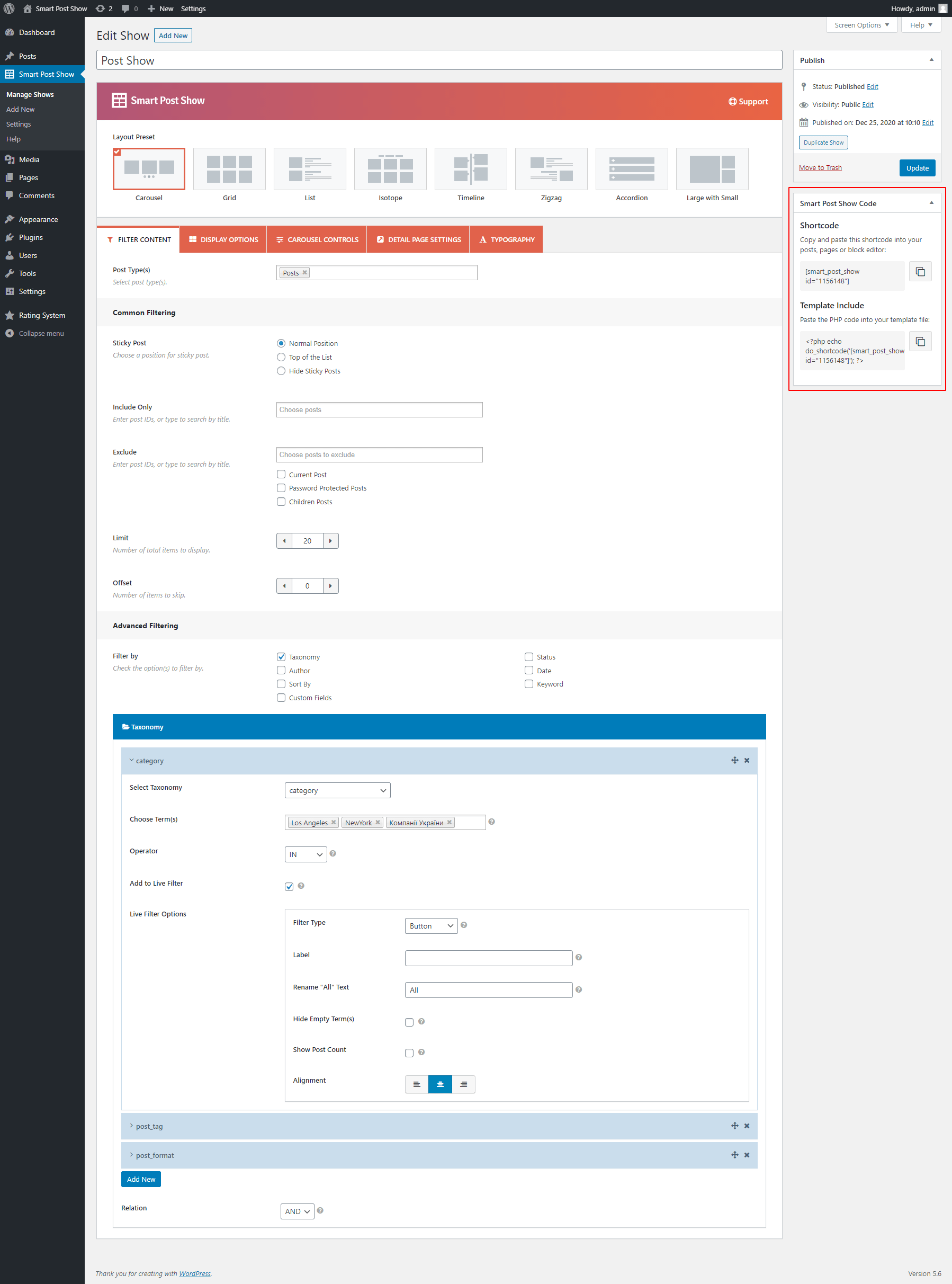Remove the category taxonomy row
The height and width of the screenshot is (1284, 952).
747,761
